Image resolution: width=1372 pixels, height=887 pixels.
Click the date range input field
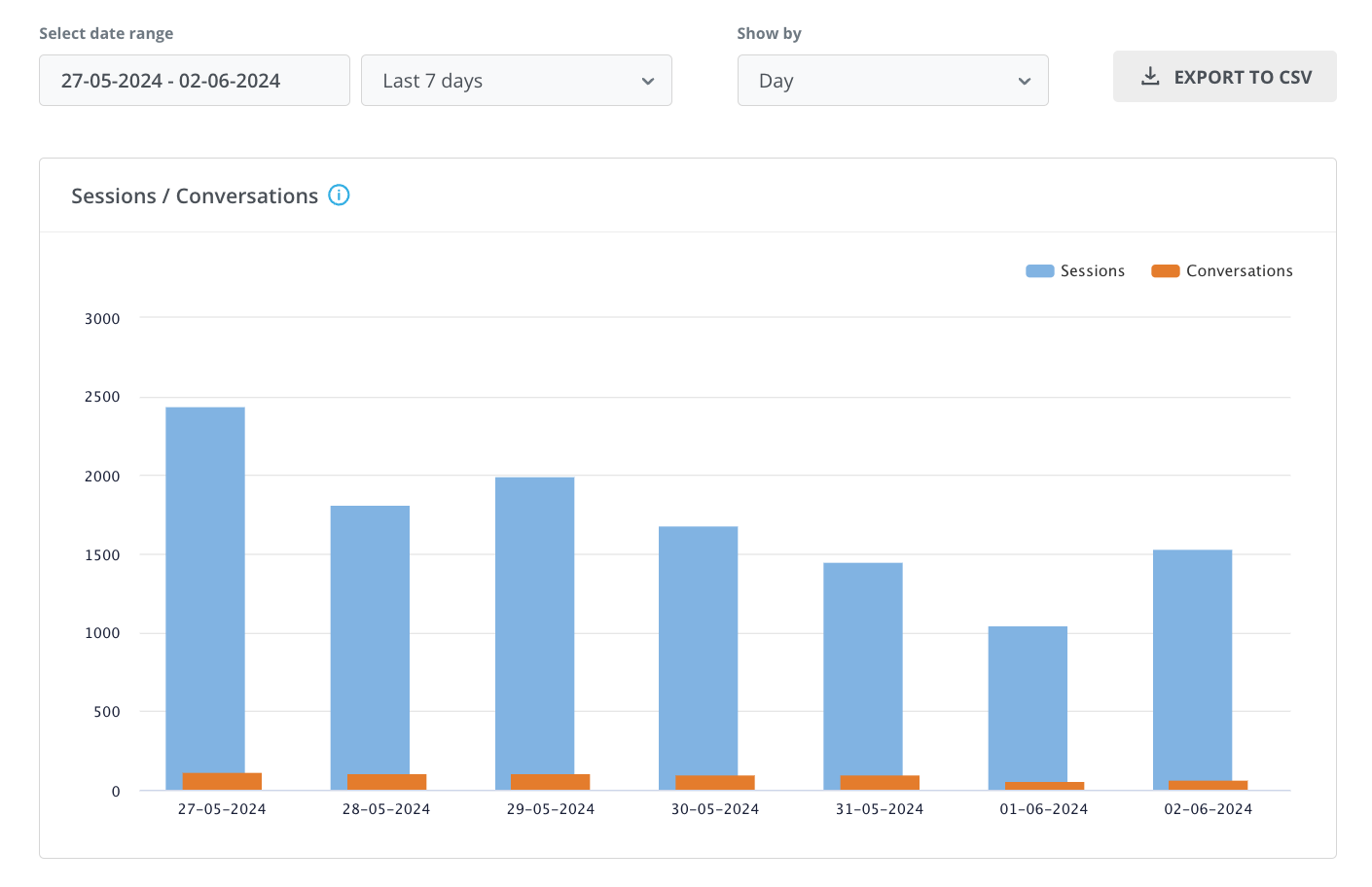click(195, 81)
